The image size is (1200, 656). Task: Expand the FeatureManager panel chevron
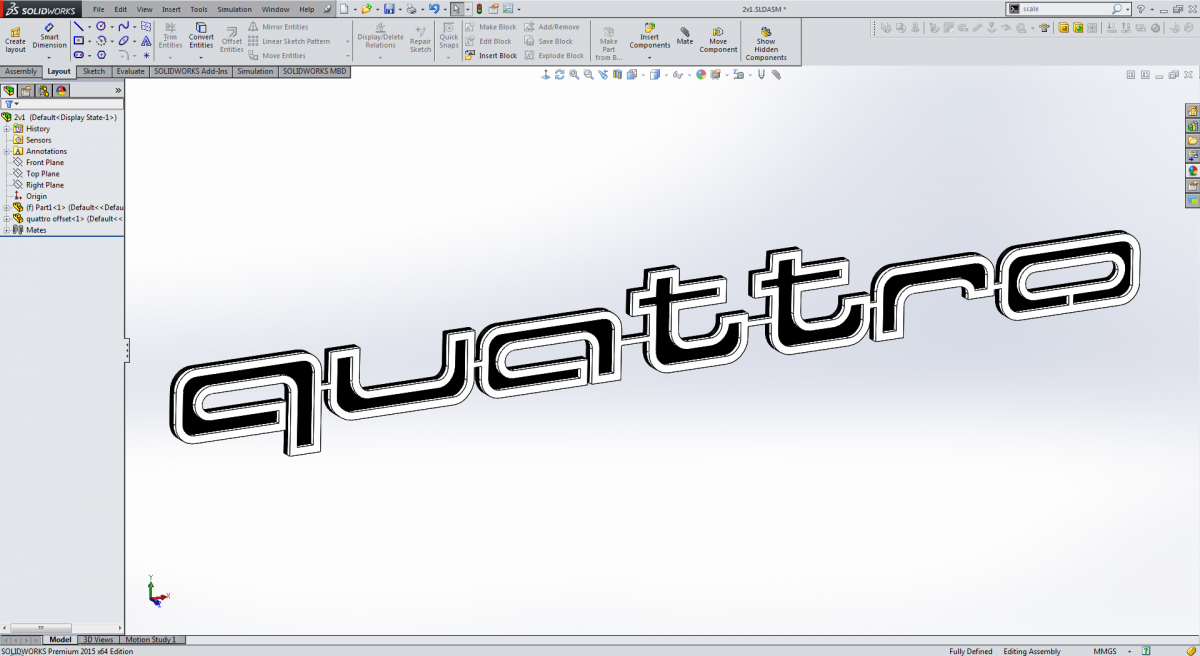coord(118,90)
